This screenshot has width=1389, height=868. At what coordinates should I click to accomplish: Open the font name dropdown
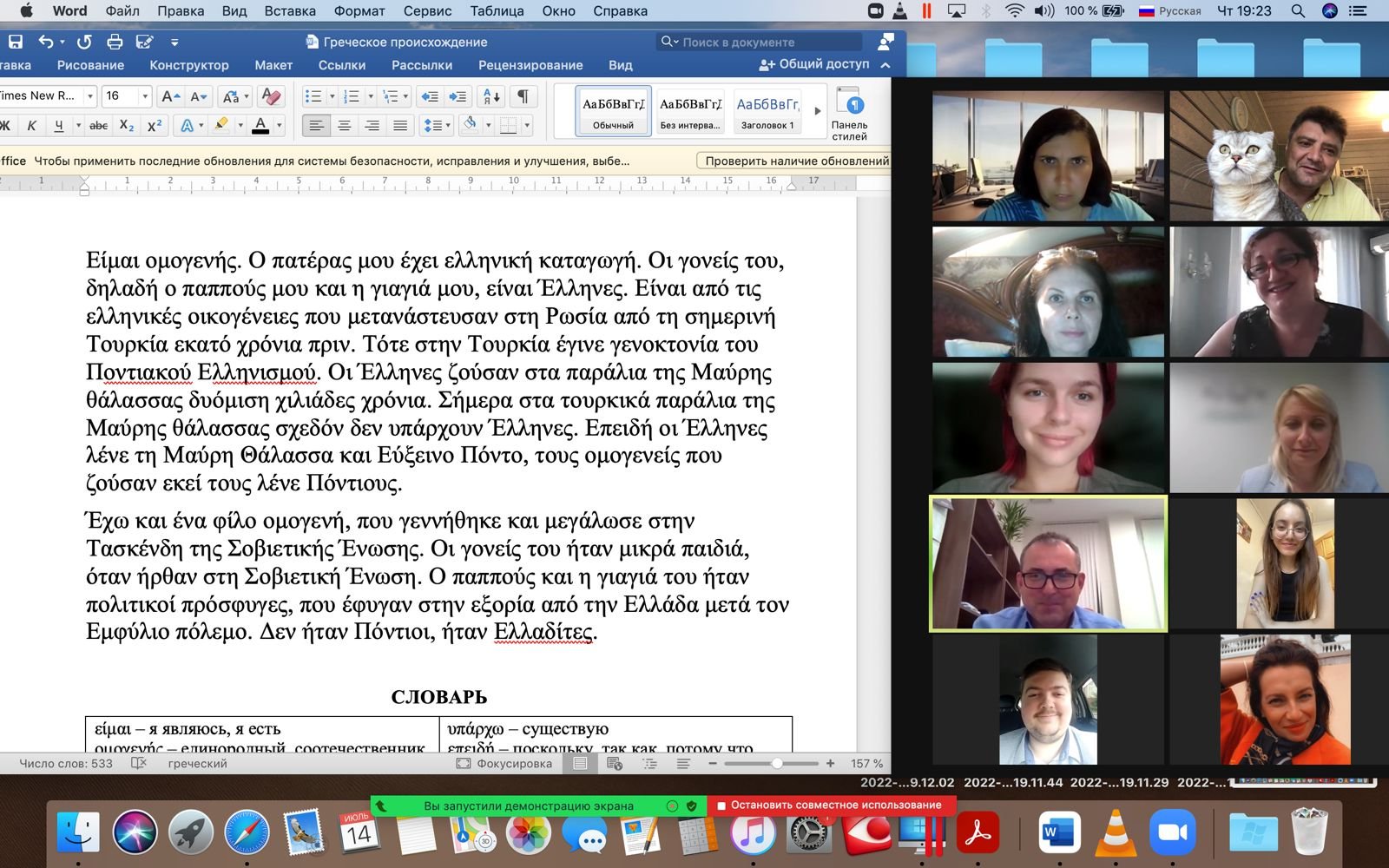[89, 96]
